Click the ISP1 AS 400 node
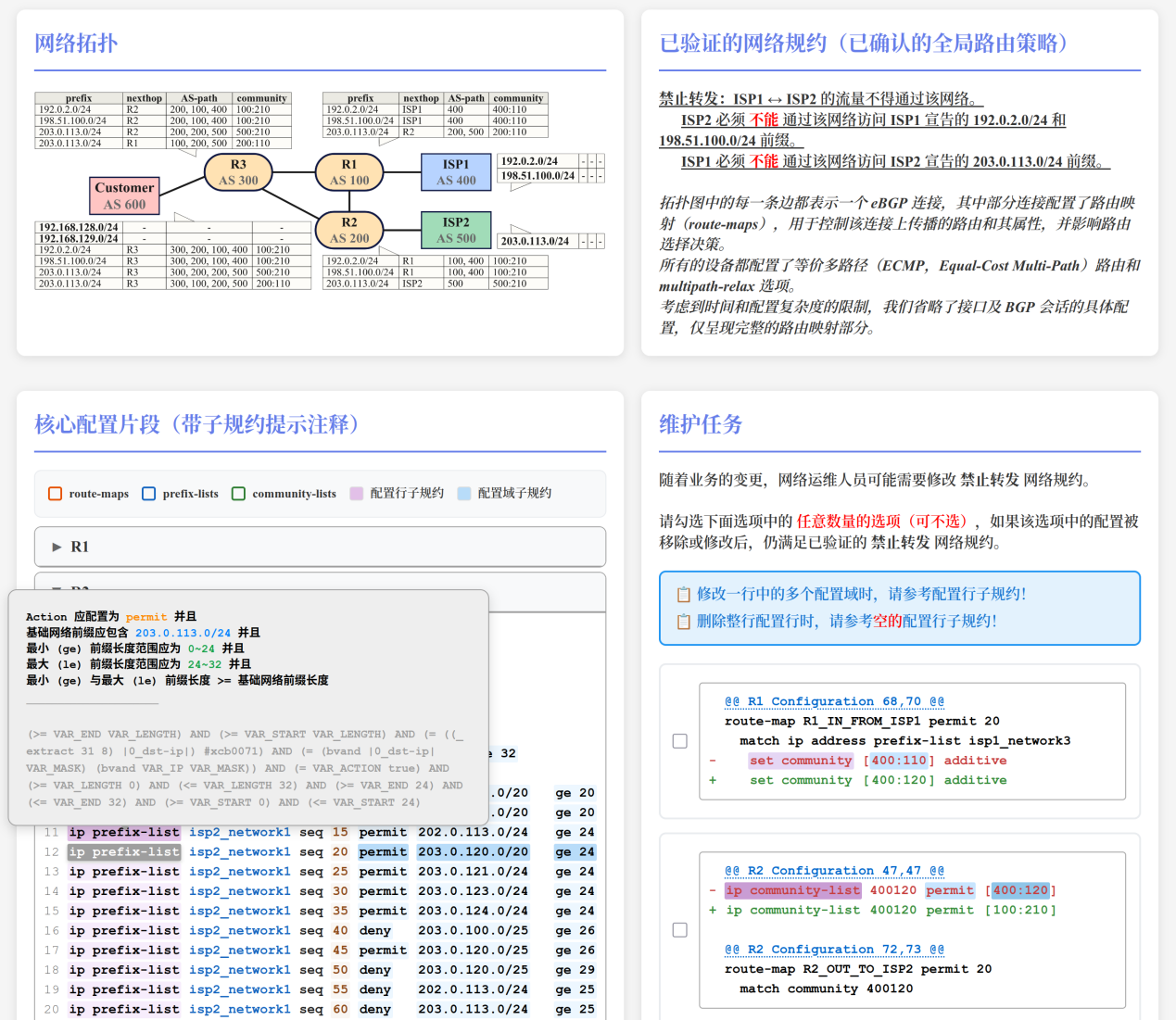Image resolution: width=1176 pixels, height=1020 pixels. [456, 172]
